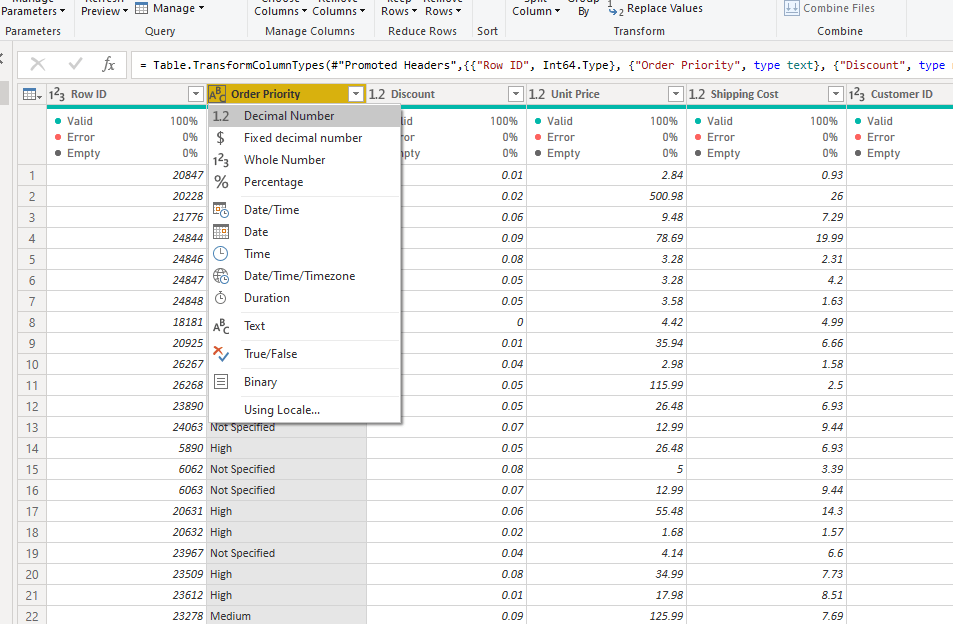Click Combine Files button label
The image size is (953, 624).
839,8
